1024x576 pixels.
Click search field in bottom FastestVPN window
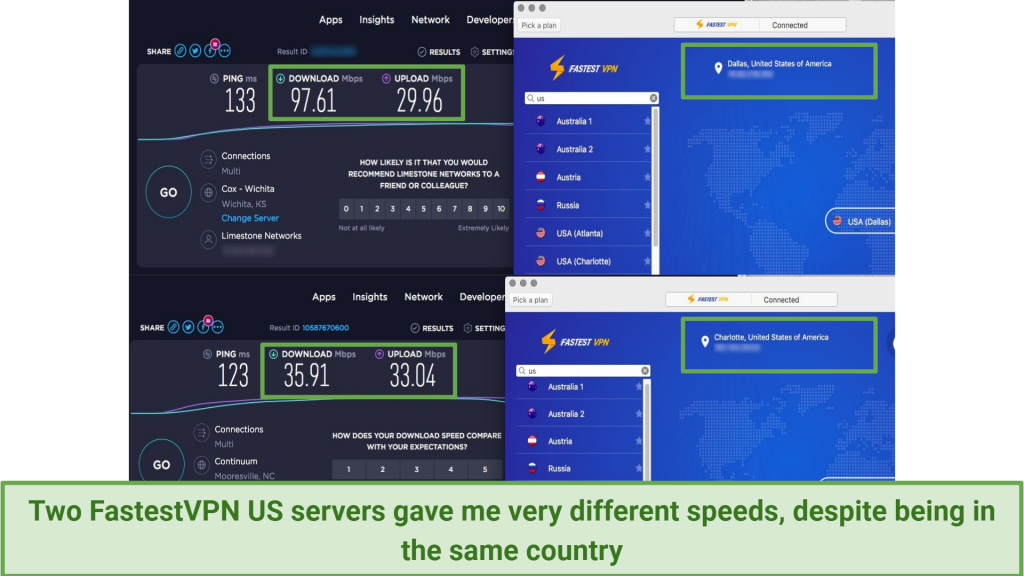[x=583, y=370]
